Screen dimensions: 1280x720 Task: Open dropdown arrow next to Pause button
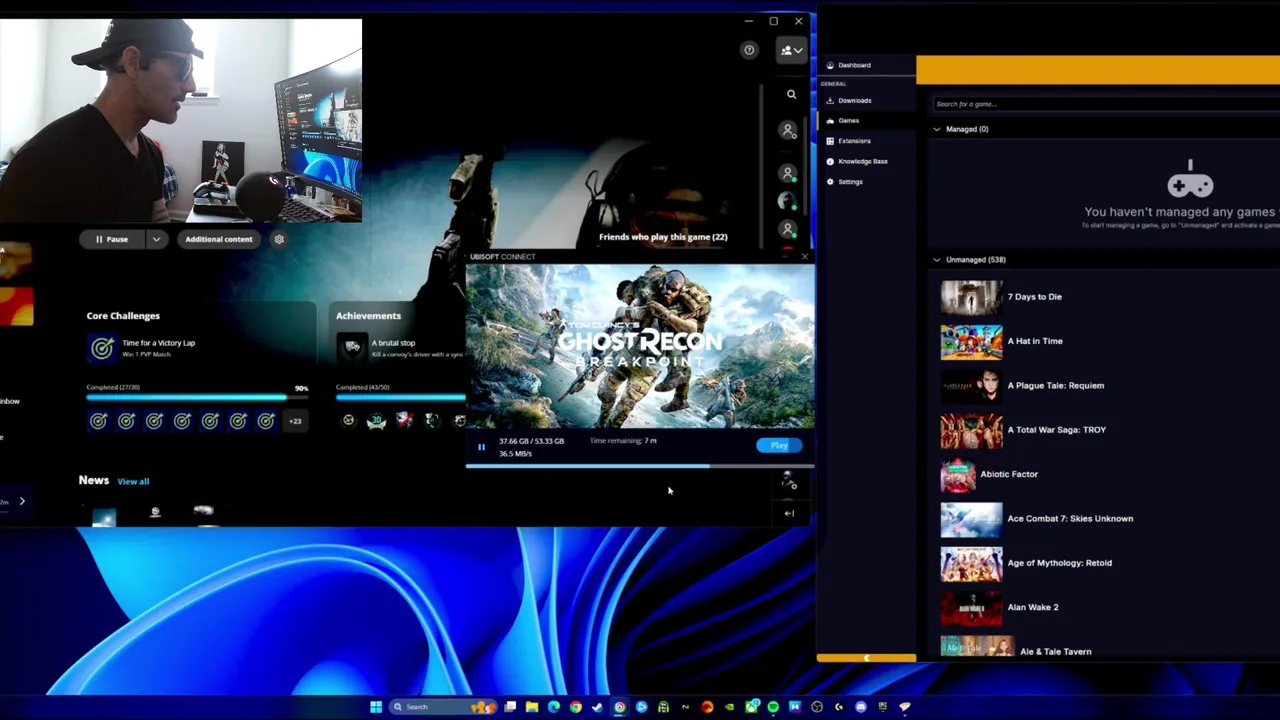156,239
